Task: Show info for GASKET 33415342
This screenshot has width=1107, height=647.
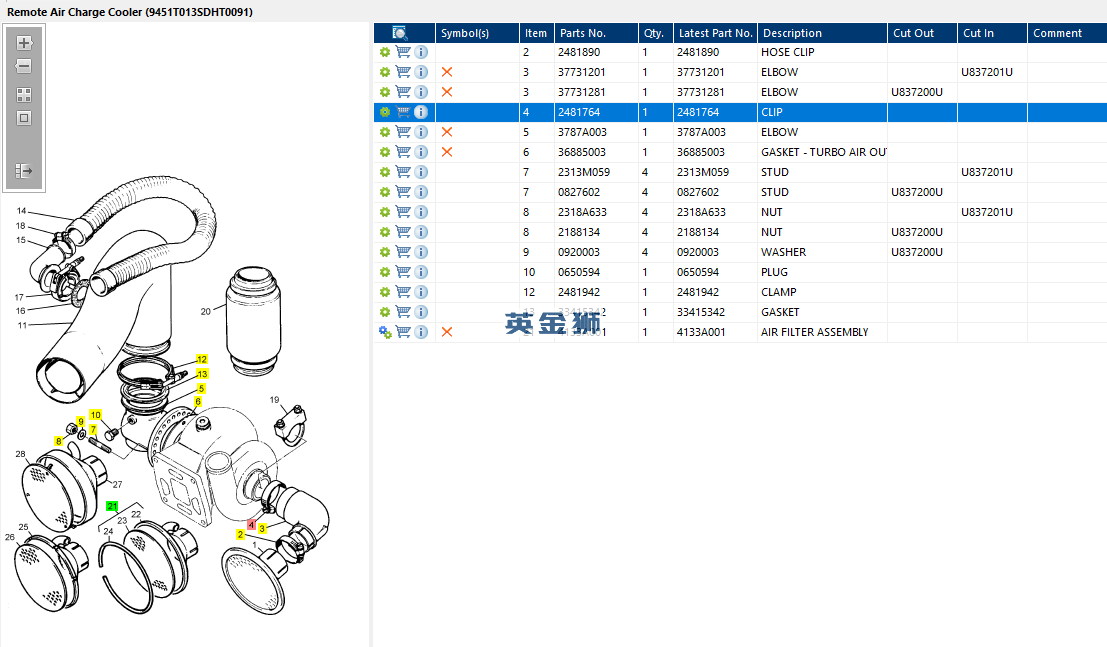Action: tap(421, 312)
